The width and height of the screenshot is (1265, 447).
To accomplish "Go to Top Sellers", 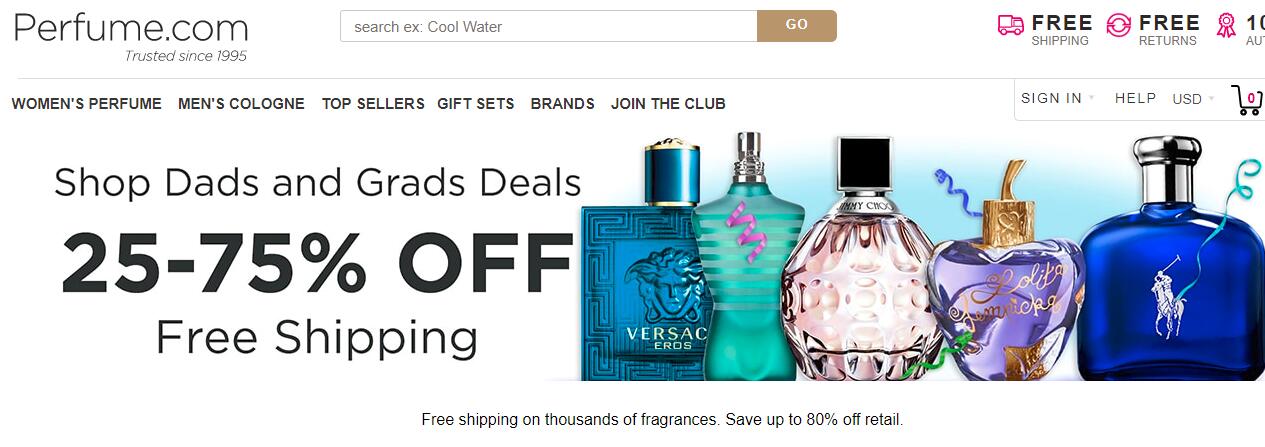I will 373,104.
